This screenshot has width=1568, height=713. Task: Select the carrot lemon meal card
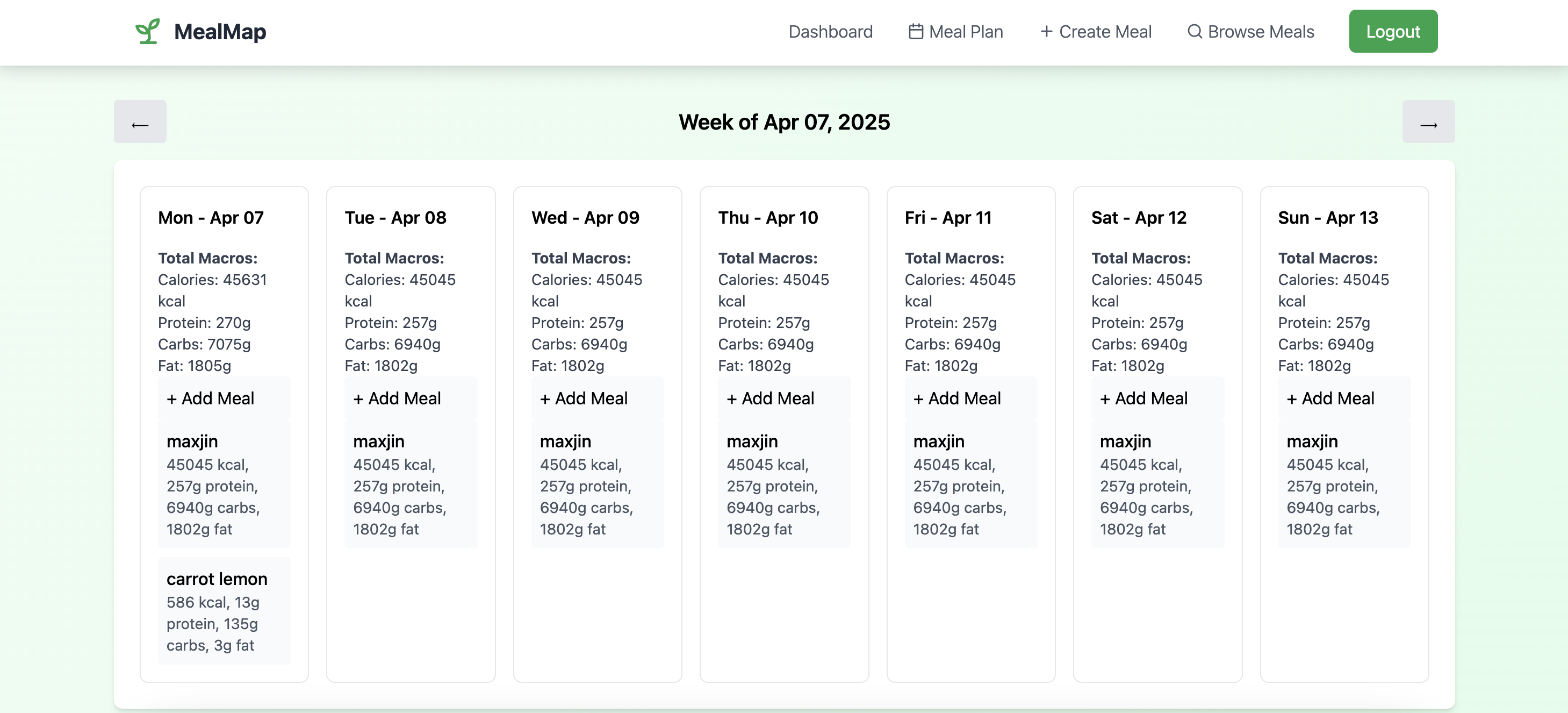[224, 610]
